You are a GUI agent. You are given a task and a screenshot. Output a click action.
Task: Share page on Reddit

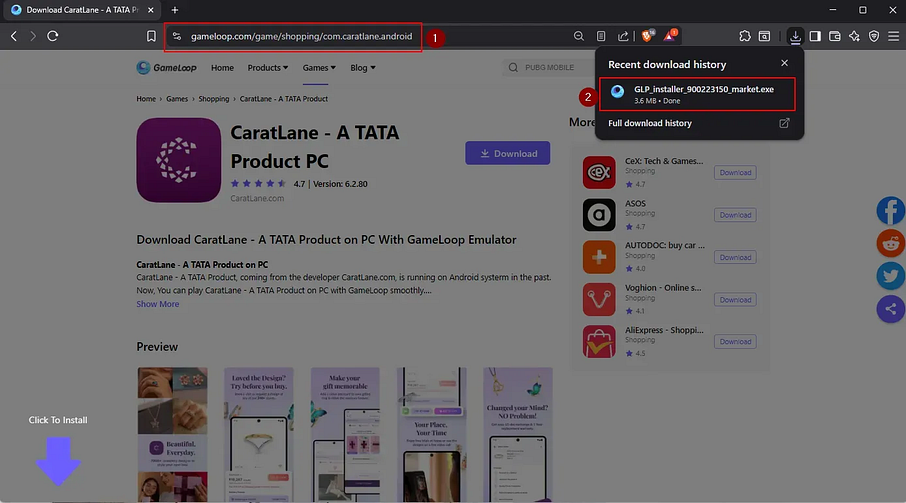click(890, 243)
